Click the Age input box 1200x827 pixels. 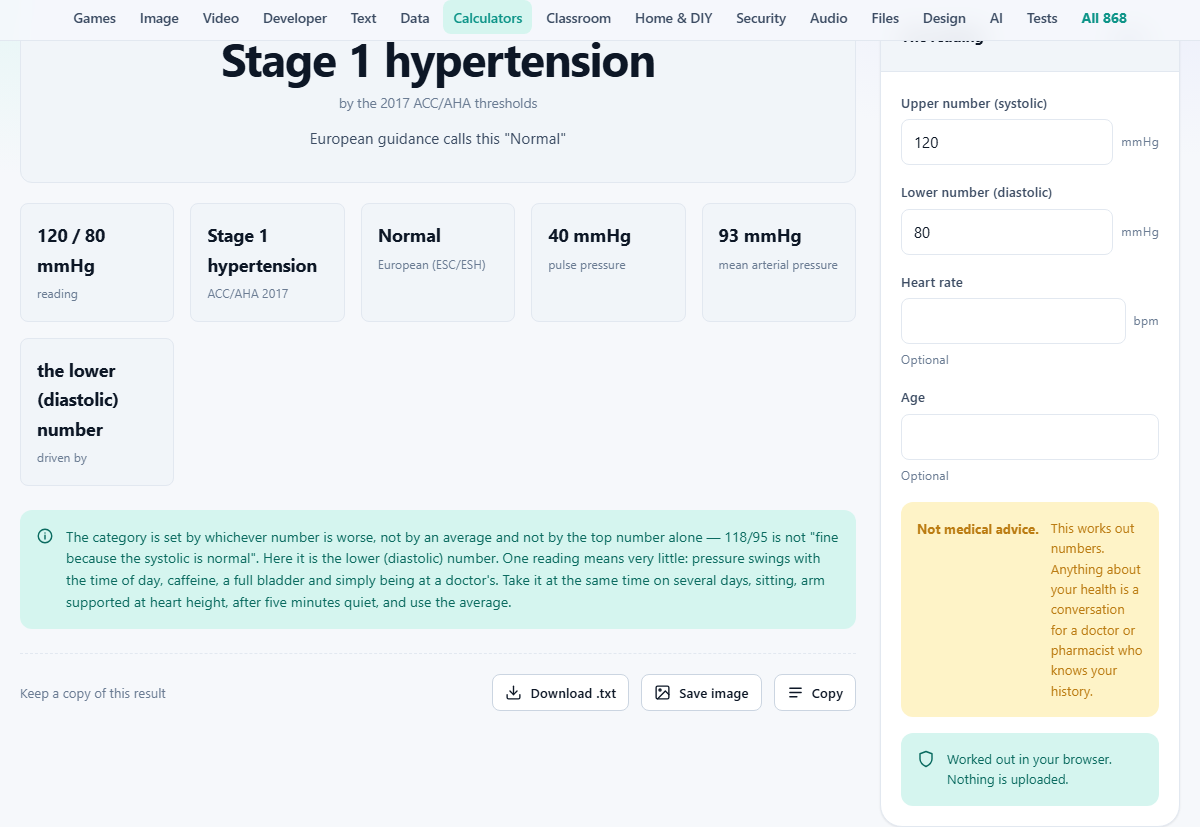1030,437
